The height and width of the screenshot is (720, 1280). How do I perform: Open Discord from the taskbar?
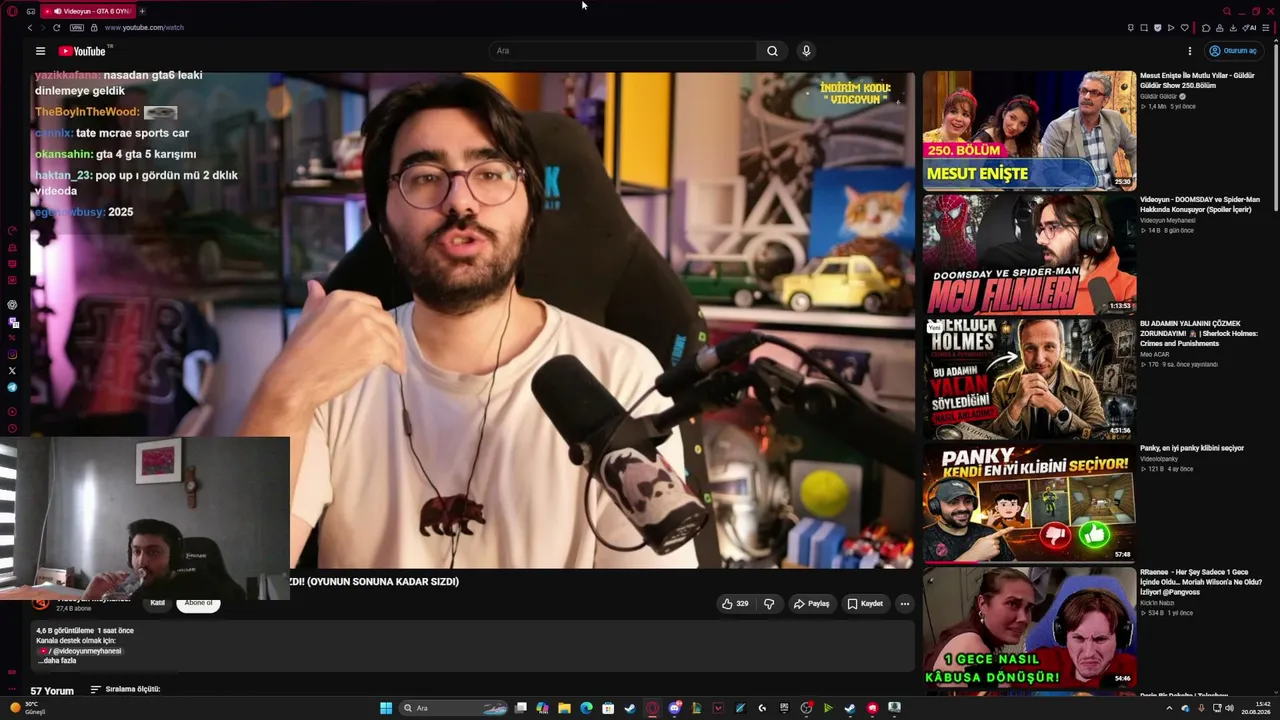675,708
